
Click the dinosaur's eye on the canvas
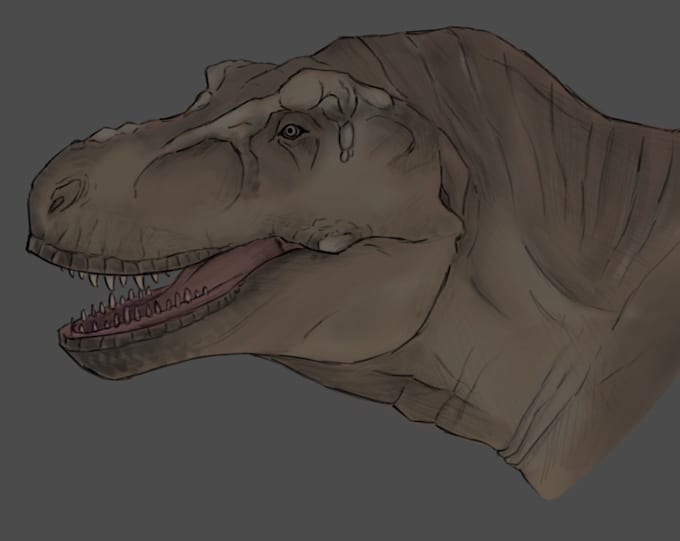pyautogui.click(x=290, y=131)
